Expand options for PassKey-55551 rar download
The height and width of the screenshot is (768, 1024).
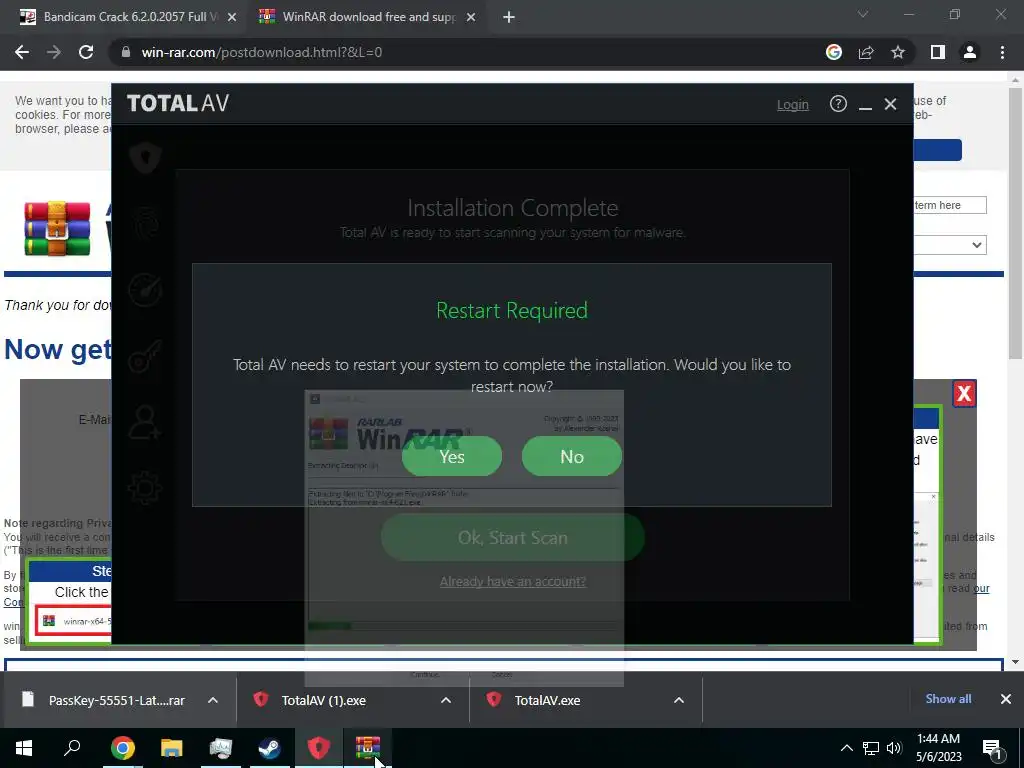[x=213, y=700]
